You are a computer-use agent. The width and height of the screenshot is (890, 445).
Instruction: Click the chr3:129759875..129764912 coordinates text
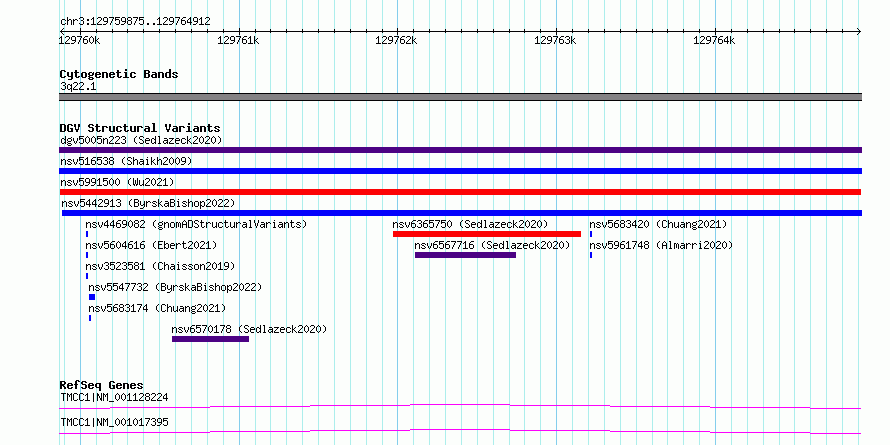[135, 22]
